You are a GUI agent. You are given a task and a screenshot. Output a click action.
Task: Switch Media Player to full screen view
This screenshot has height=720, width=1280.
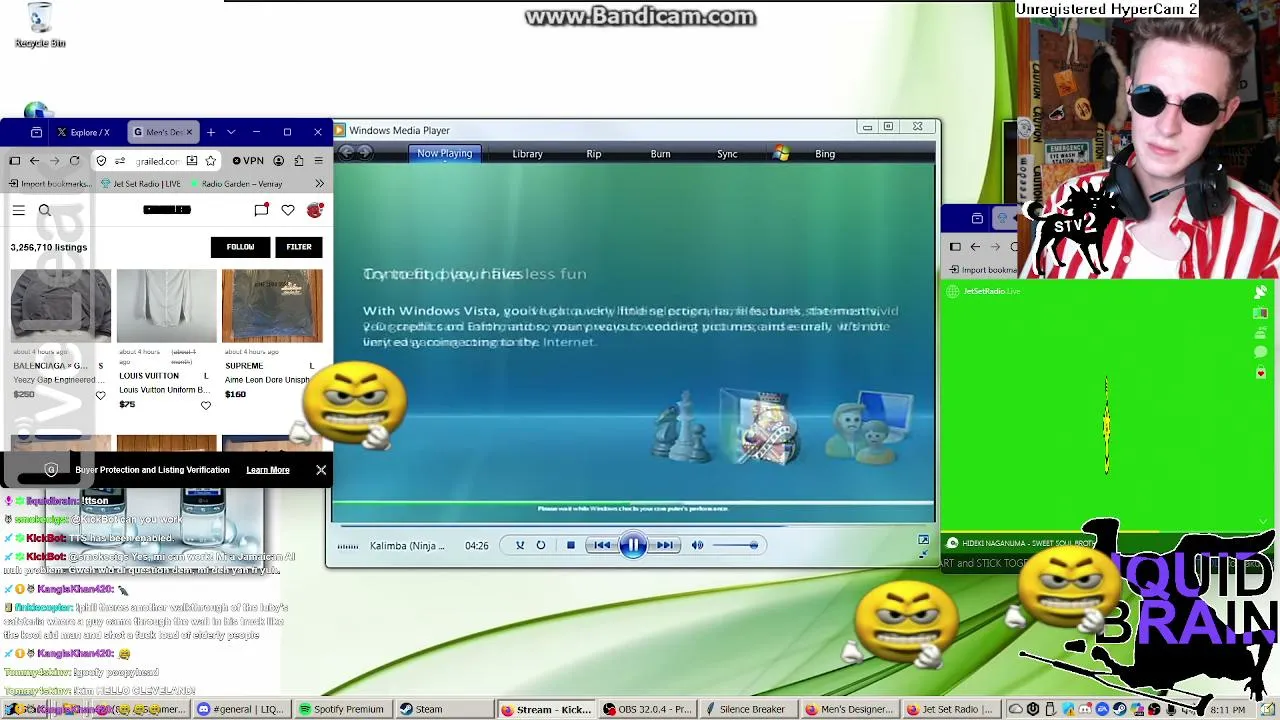click(923, 540)
